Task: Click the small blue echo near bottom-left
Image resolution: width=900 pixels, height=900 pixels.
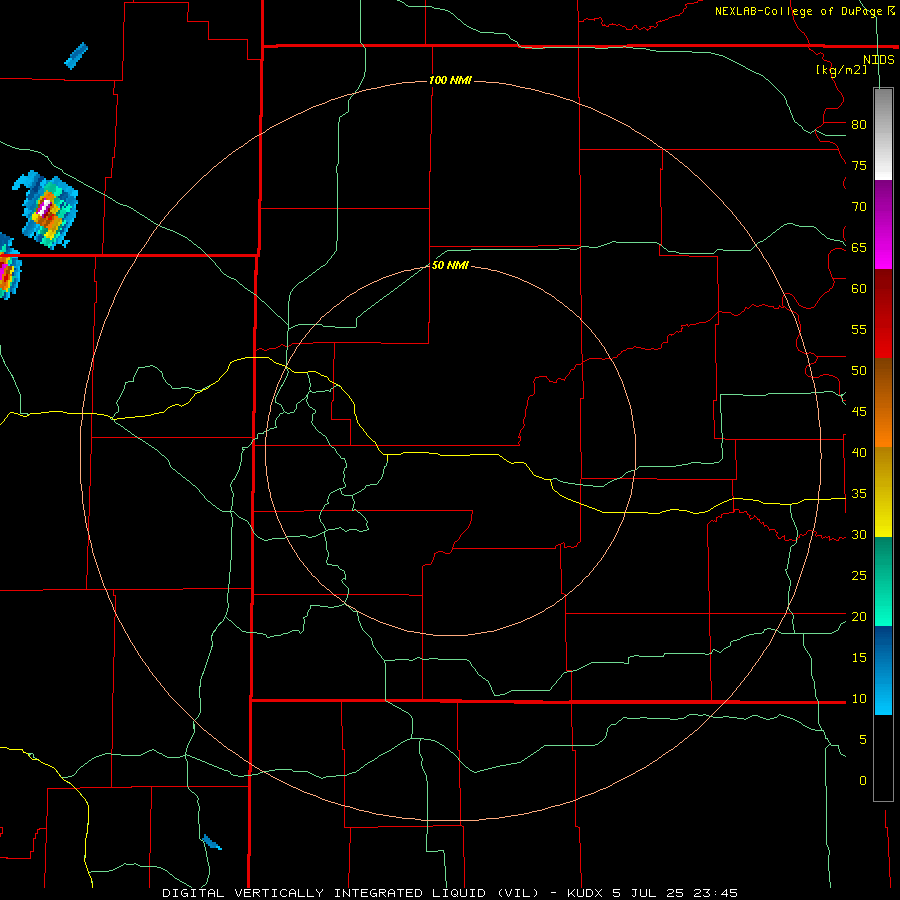Action: click(x=212, y=842)
